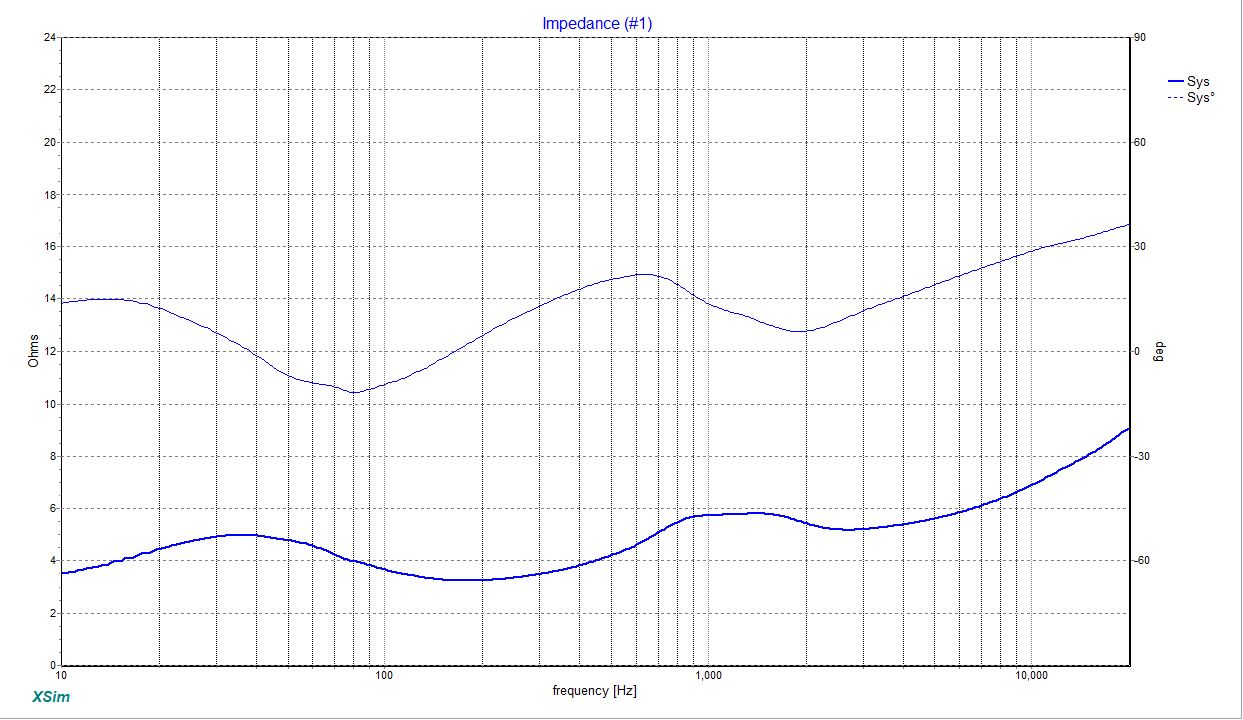The height and width of the screenshot is (720, 1243).
Task: Click the -30 degree axis value
Action: coord(1143,456)
